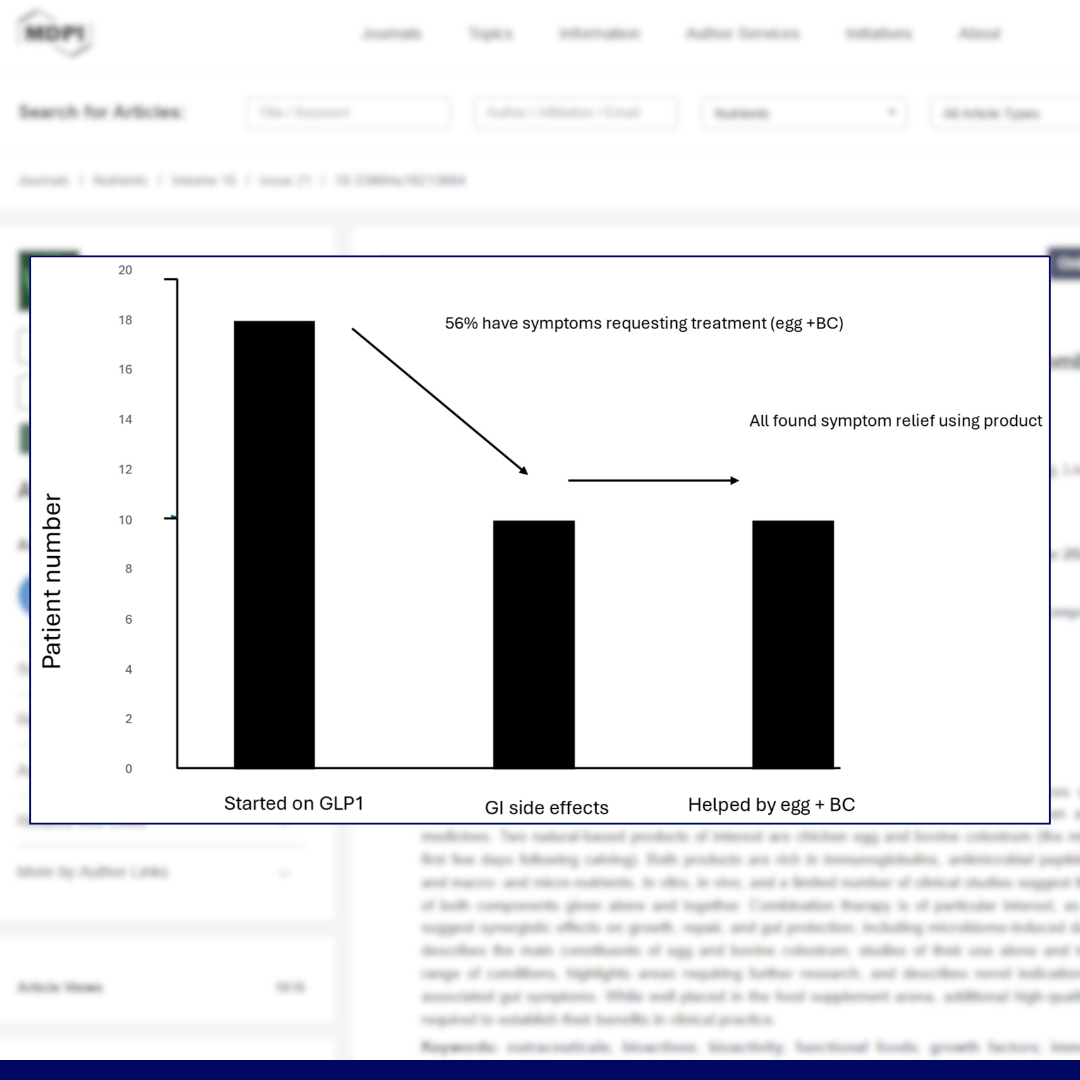Open the All Article Types dropdown
The width and height of the screenshot is (1080, 1080).
point(1004,112)
